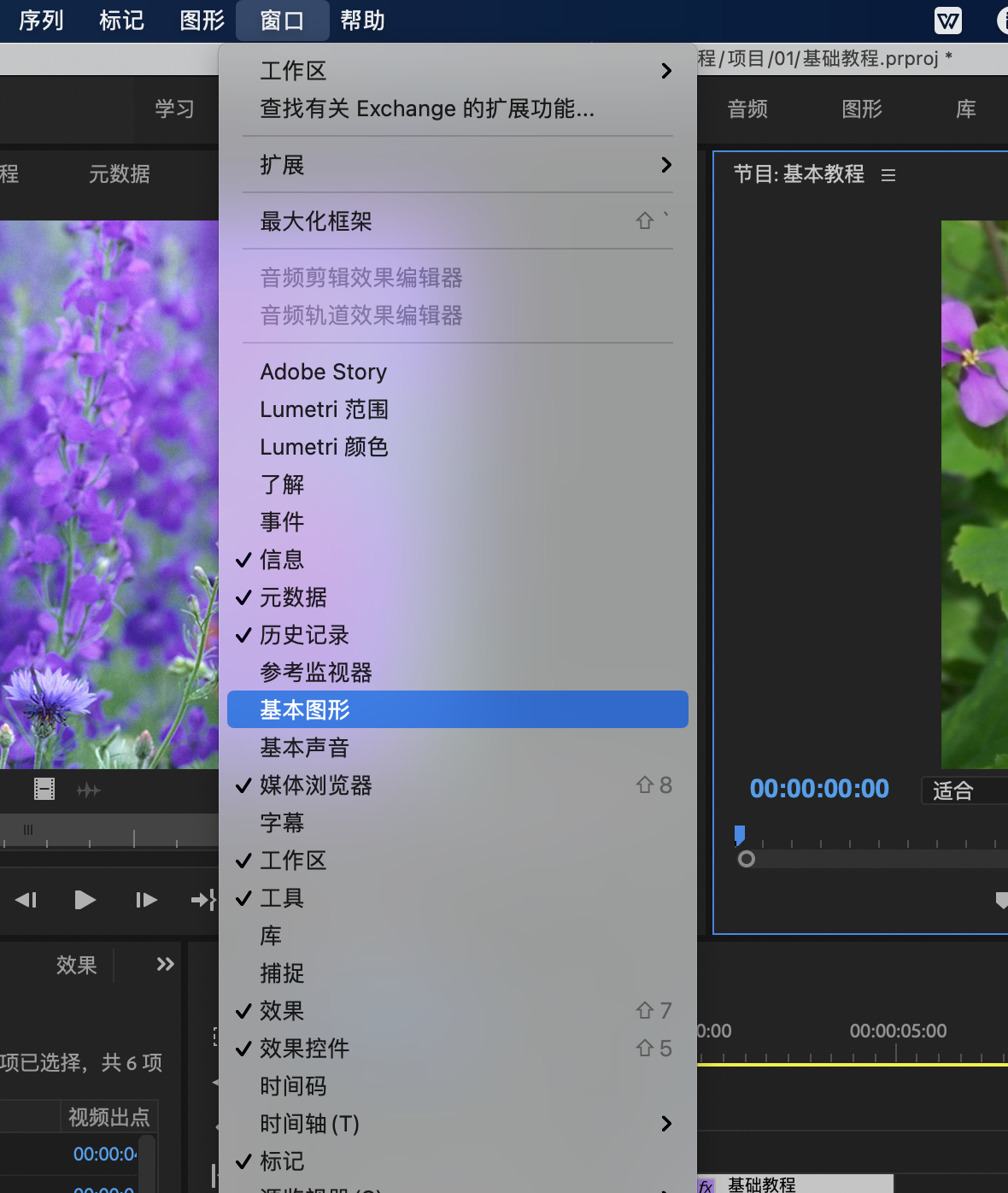Open the 节目: 基本教程 panel menu icon

[888, 174]
